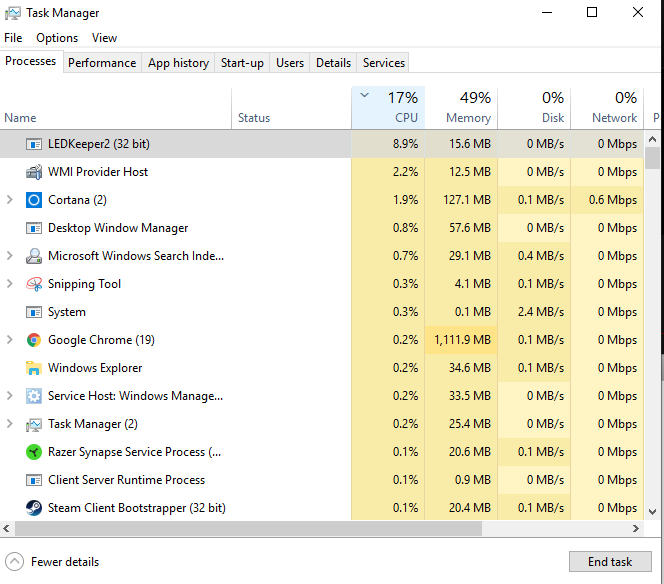The width and height of the screenshot is (664, 584).
Task: Expand the Google Chrome (19) group
Action: pos(10,340)
